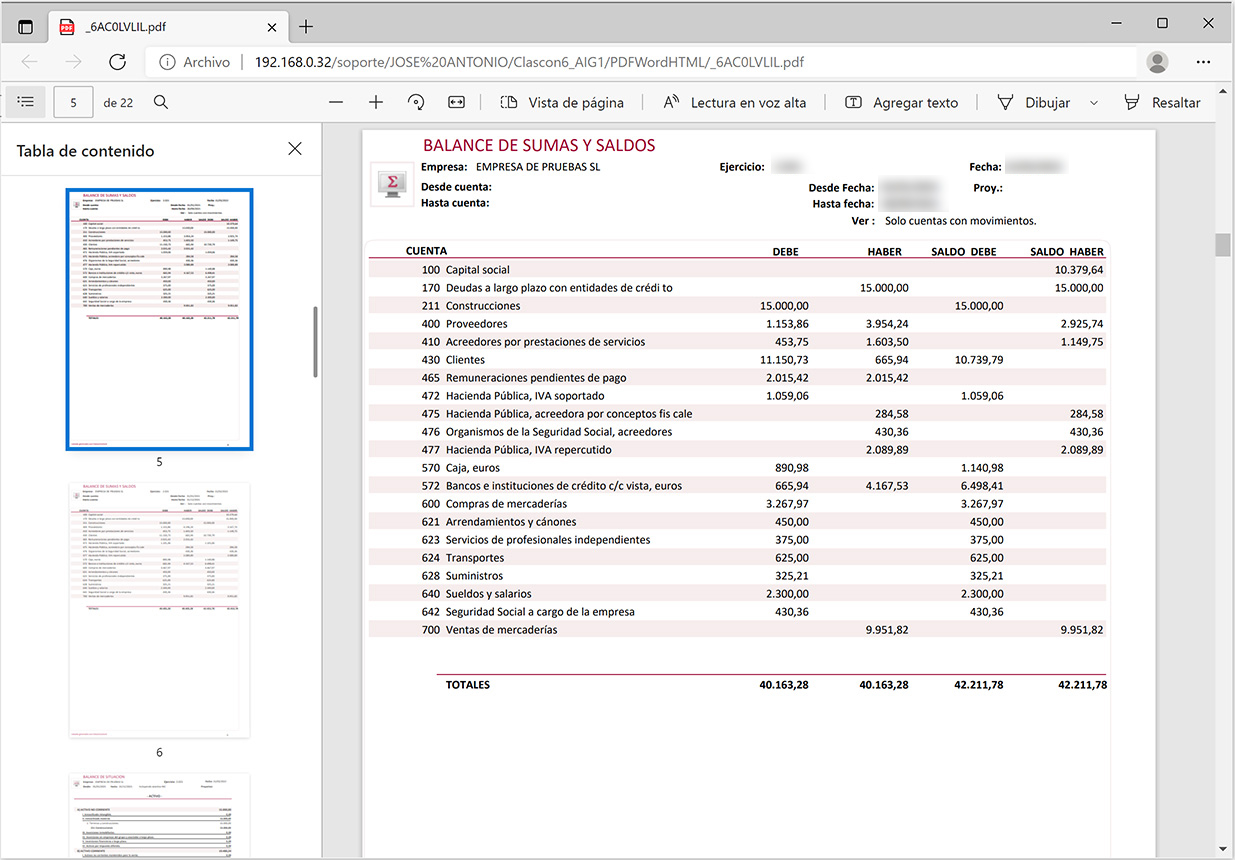Click the EMPRESA DE PRUEBAS SL text
The image size is (1235, 860).
[538, 167]
